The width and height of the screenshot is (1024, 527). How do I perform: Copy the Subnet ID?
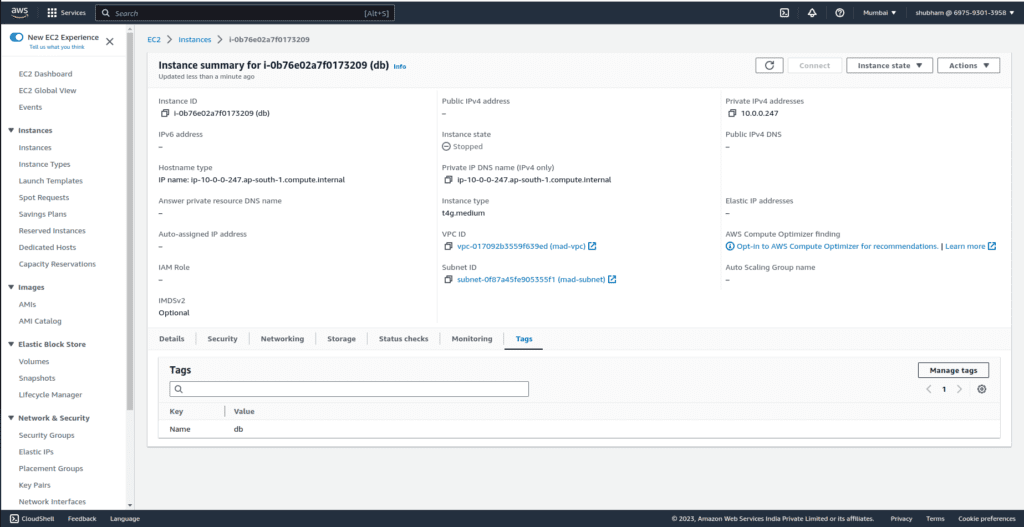coord(448,279)
